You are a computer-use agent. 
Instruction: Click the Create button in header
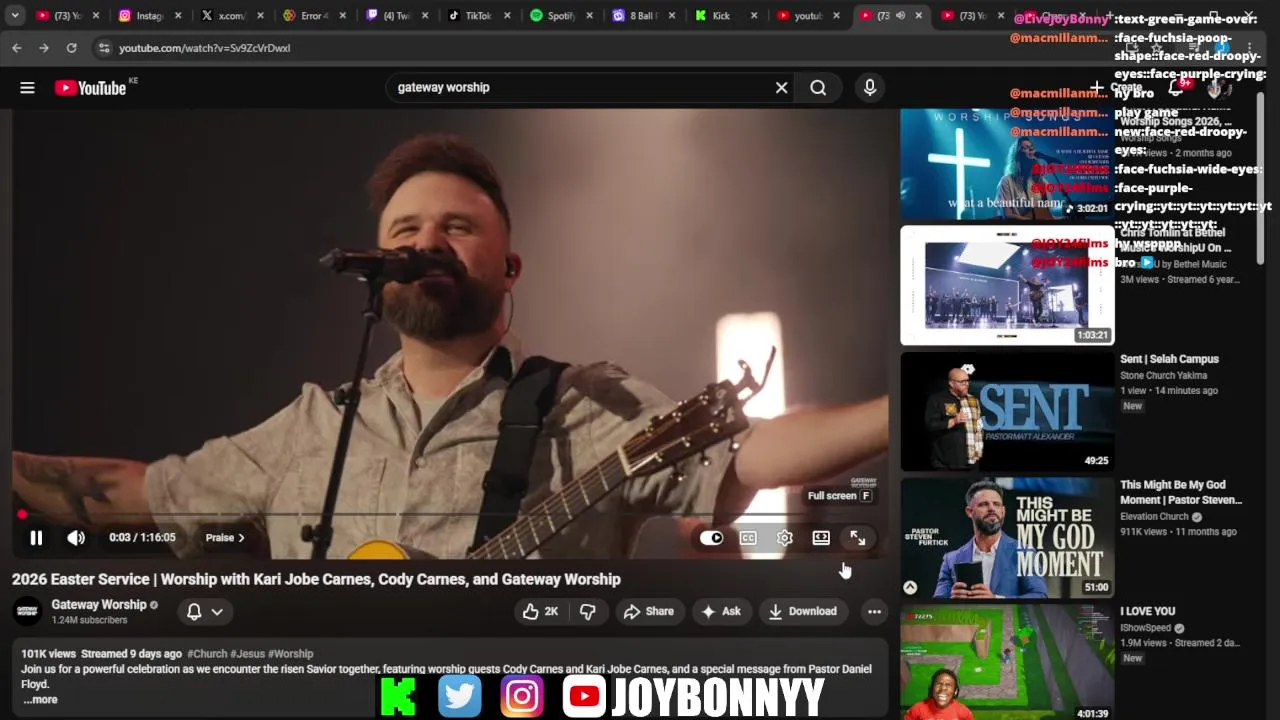click(x=1118, y=88)
